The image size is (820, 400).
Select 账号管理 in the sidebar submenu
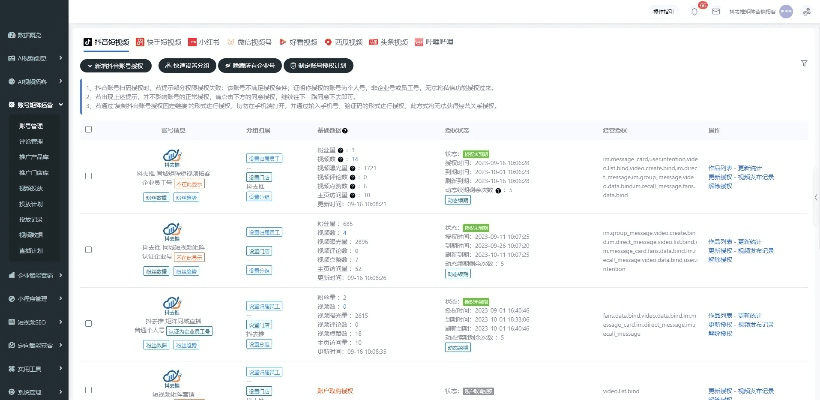(x=31, y=127)
